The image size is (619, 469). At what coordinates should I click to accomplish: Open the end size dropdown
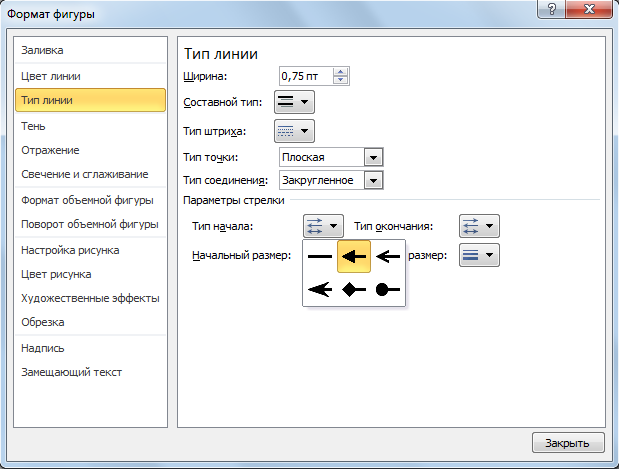coord(479,255)
